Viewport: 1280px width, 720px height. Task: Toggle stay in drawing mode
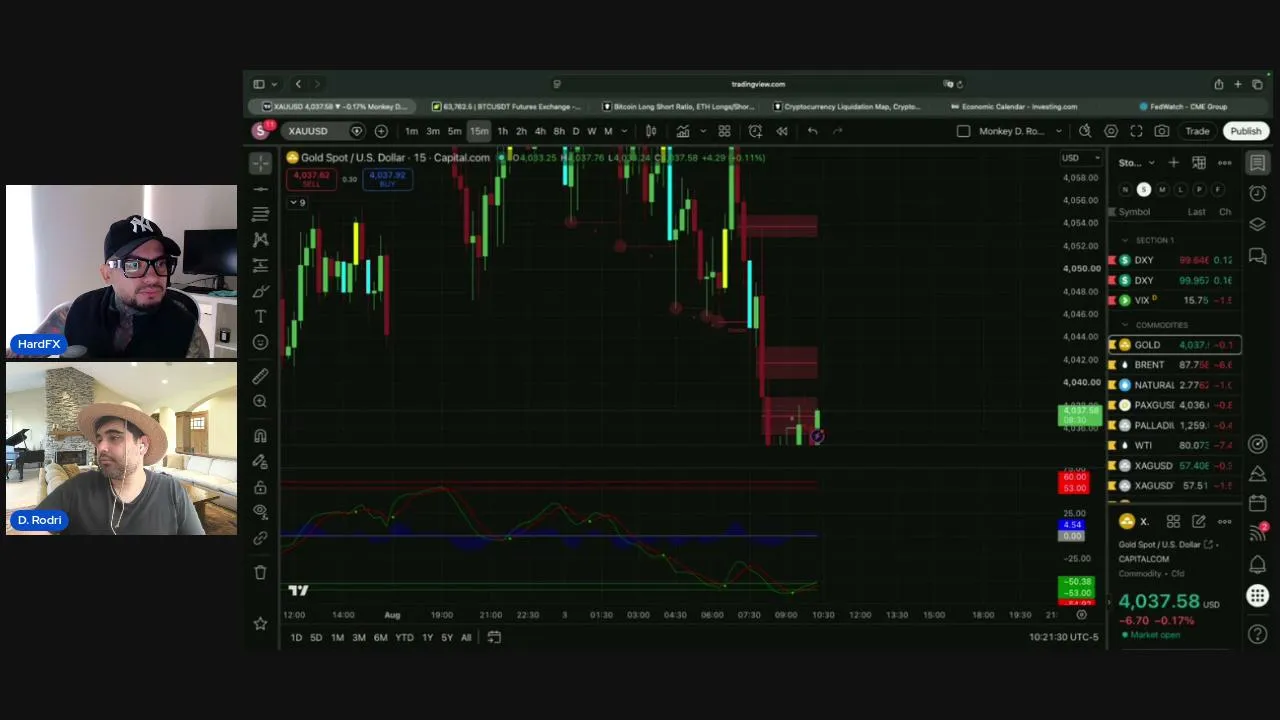coord(261,462)
